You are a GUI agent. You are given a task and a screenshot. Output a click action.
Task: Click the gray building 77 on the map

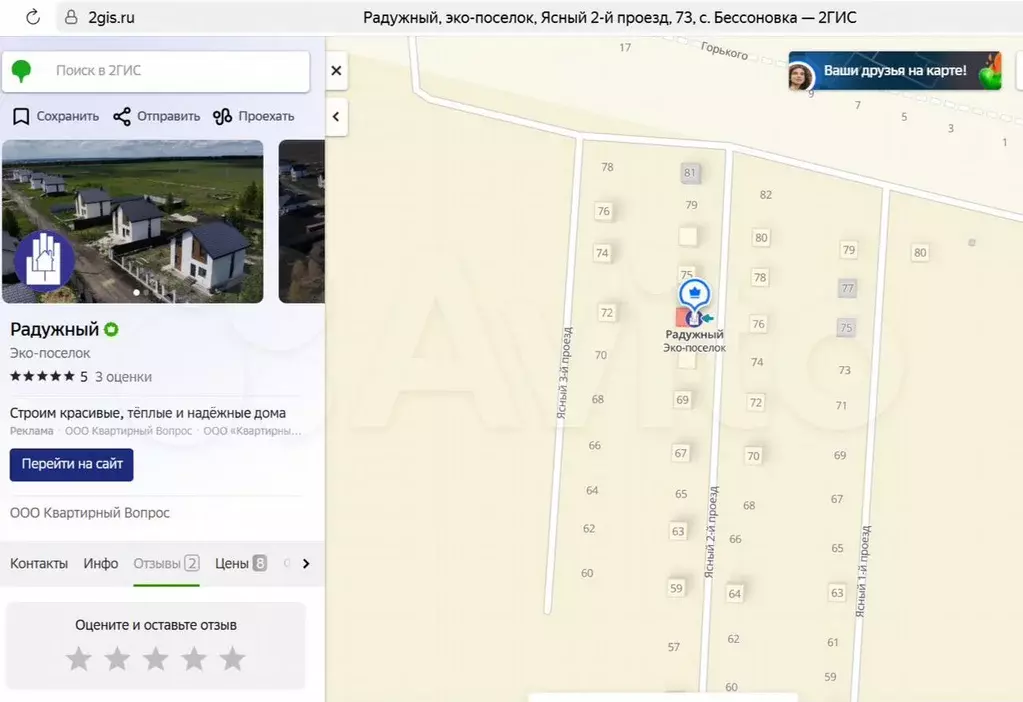pos(847,288)
